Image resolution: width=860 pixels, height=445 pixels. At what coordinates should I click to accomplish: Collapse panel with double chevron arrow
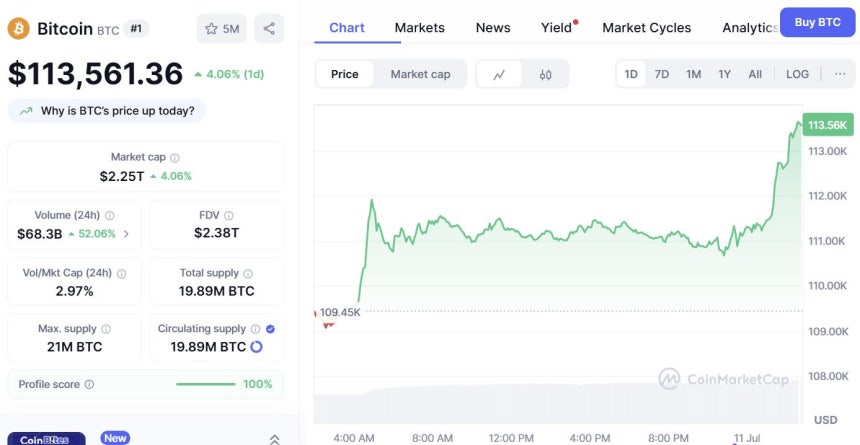point(274,439)
